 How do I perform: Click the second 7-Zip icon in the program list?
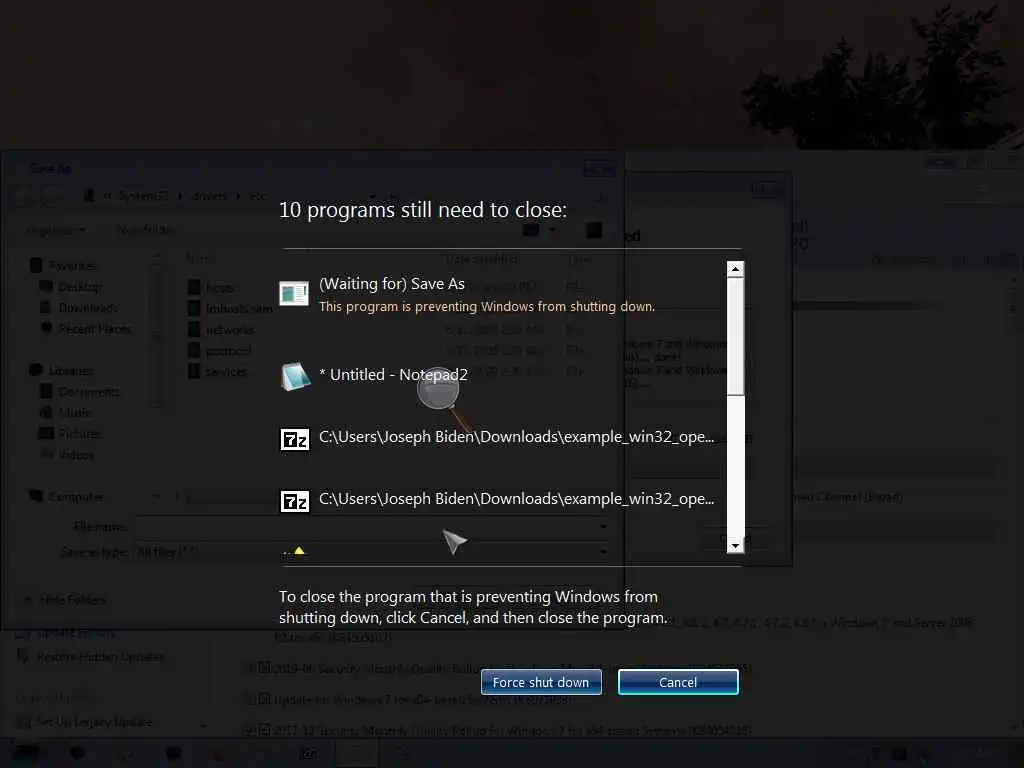(295, 502)
